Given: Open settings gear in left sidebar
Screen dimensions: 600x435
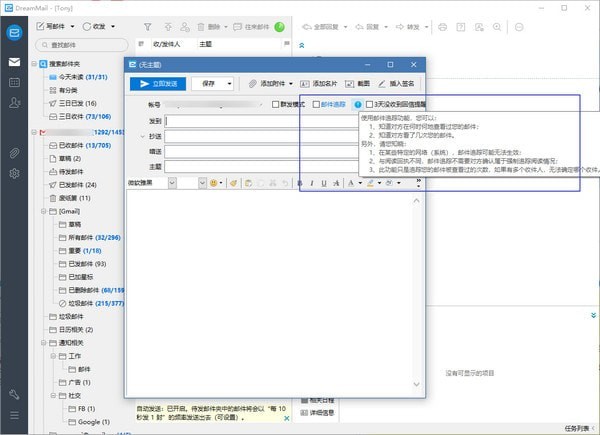Looking at the screenshot, I should click(x=14, y=173).
